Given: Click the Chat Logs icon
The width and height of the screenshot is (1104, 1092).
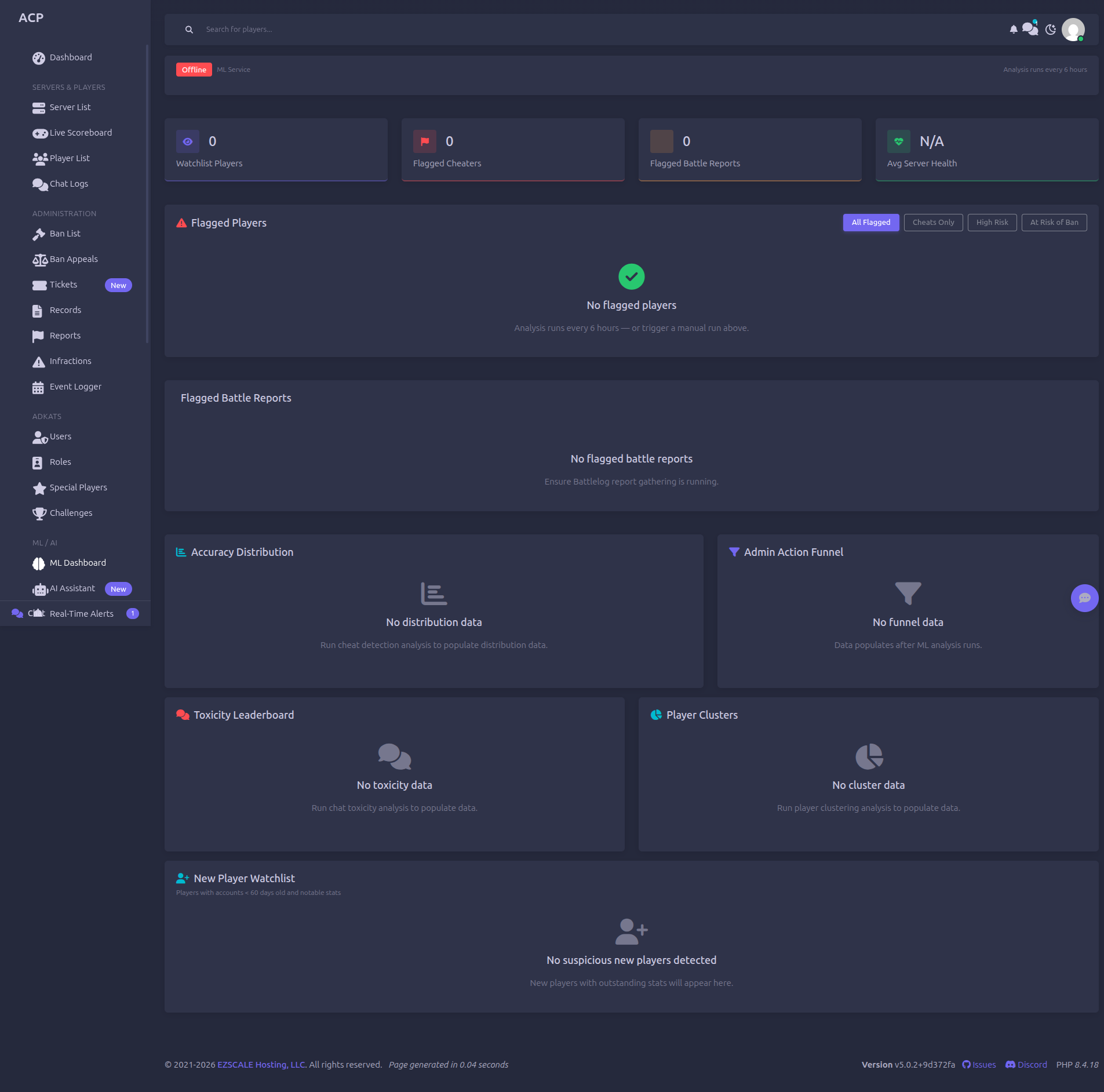Looking at the screenshot, I should [40, 184].
